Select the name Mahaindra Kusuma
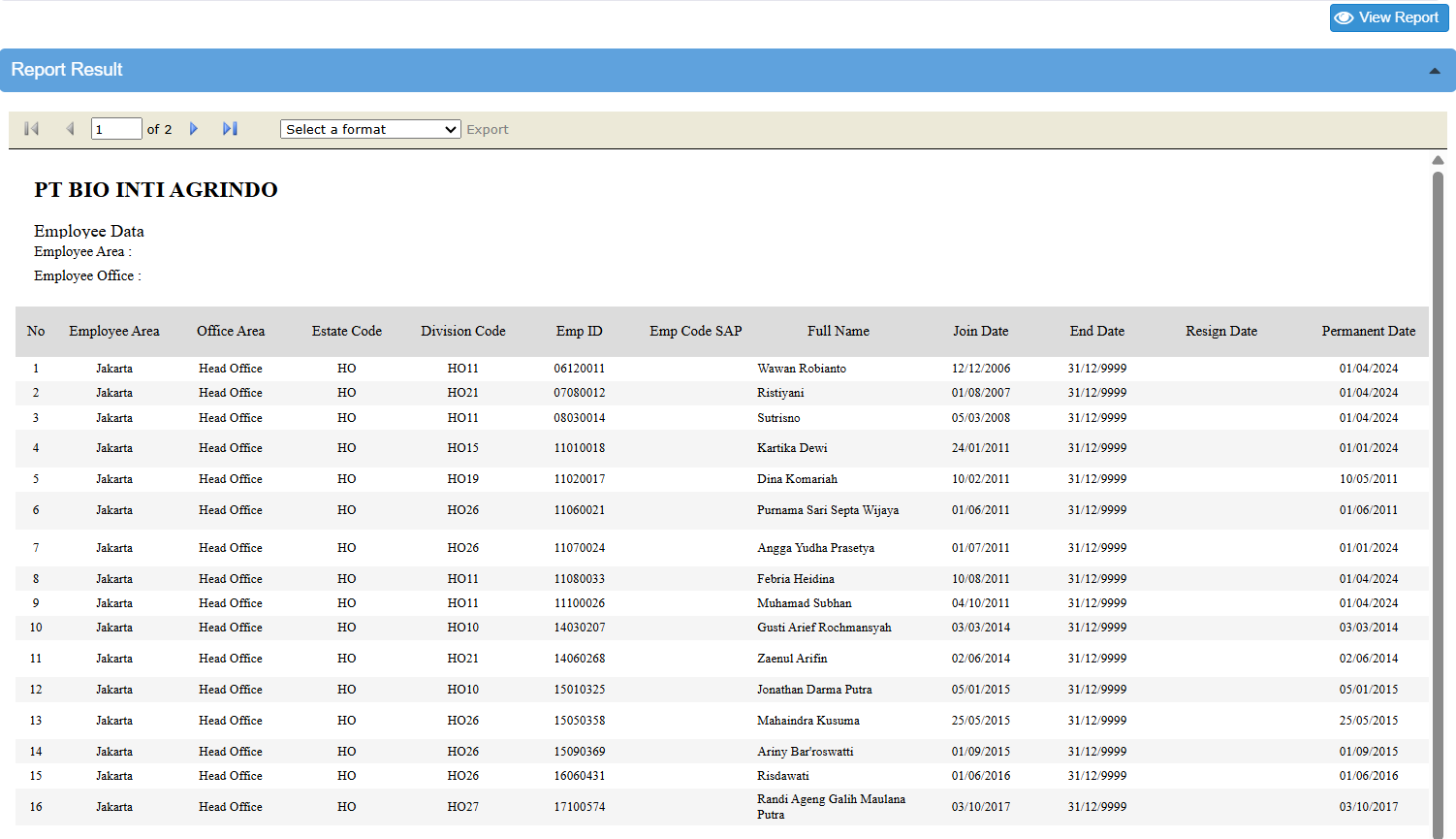Viewport: 1456px width, 839px height. tap(808, 721)
